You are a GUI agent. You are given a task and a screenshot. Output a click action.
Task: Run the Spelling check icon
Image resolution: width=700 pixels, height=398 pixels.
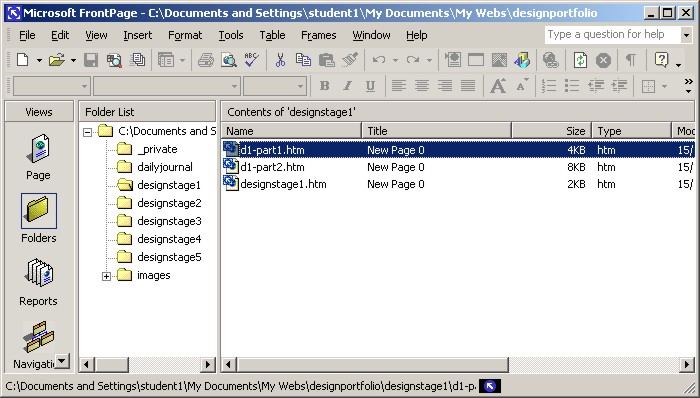[252, 60]
